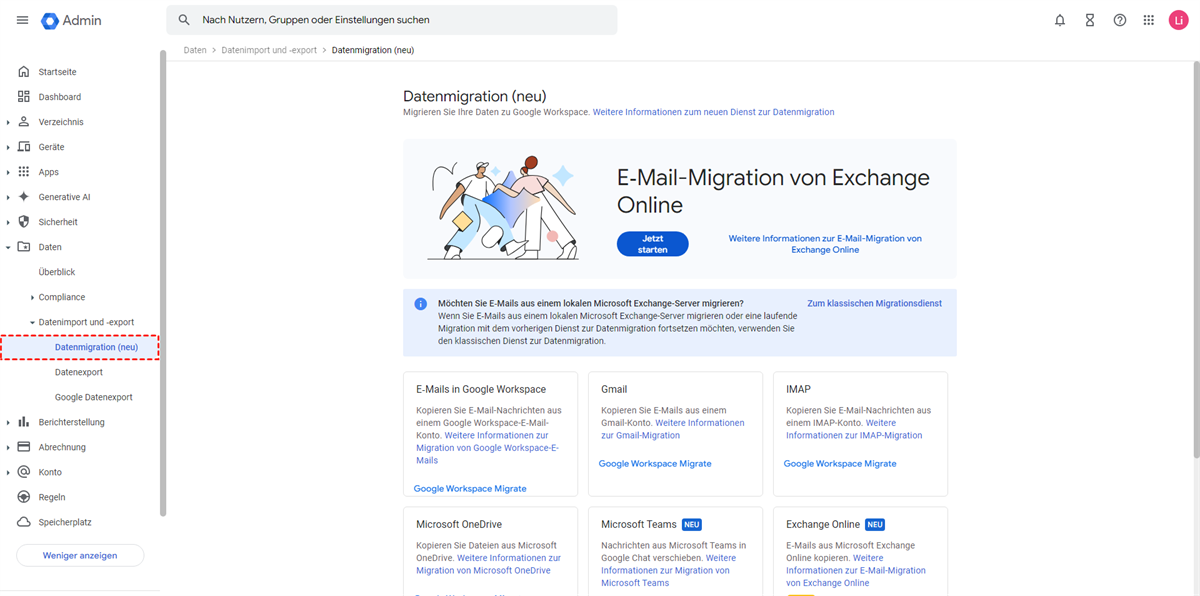Click the Daten folder icon

coord(24,247)
